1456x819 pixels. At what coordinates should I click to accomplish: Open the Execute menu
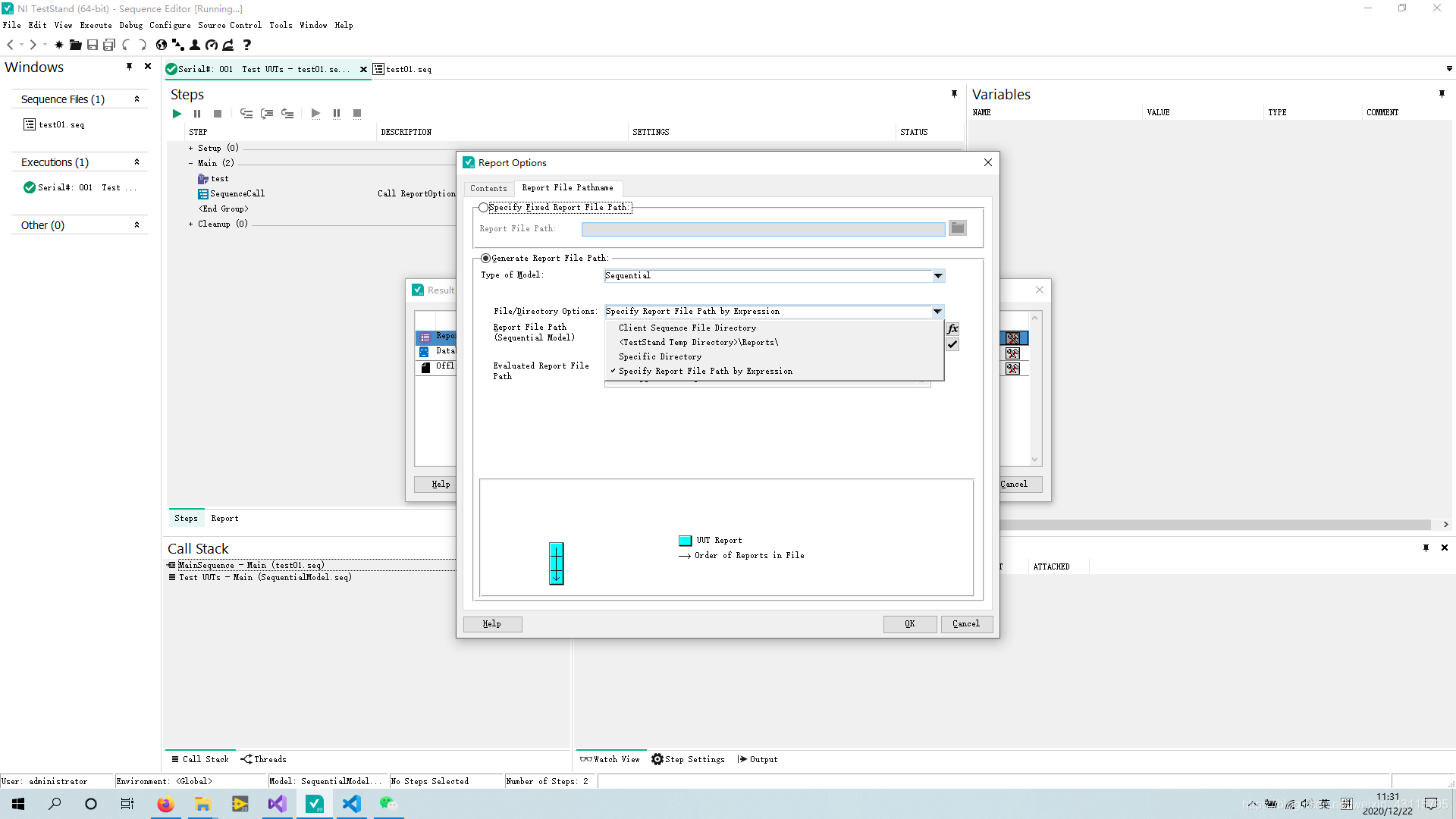pyautogui.click(x=96, y=25)
